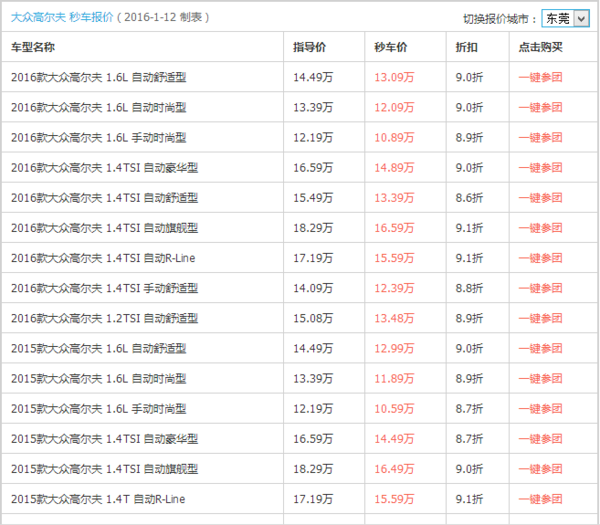Click the red price 13.09万
Image resolution: width=600 pixels, height=525 pixels.
point(394,77)
